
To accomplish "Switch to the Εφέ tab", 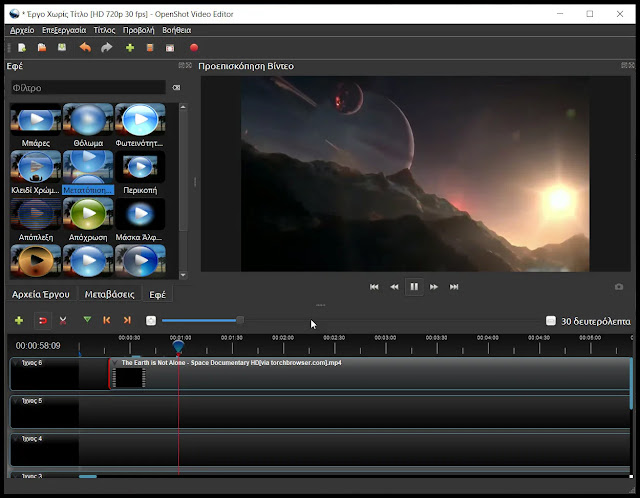I will coord(157,294).
